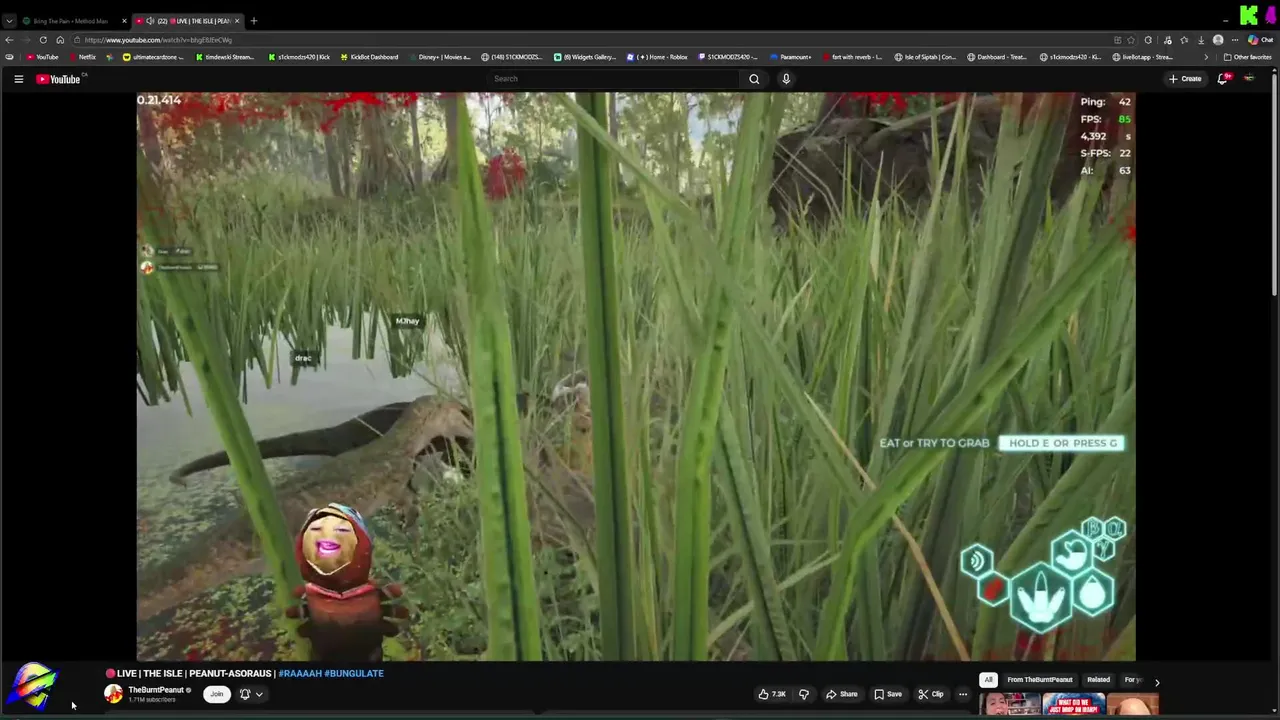Open more actions three-dot menu
Viewport: 1280px width, 720px height.
click(x=963, y=694)
